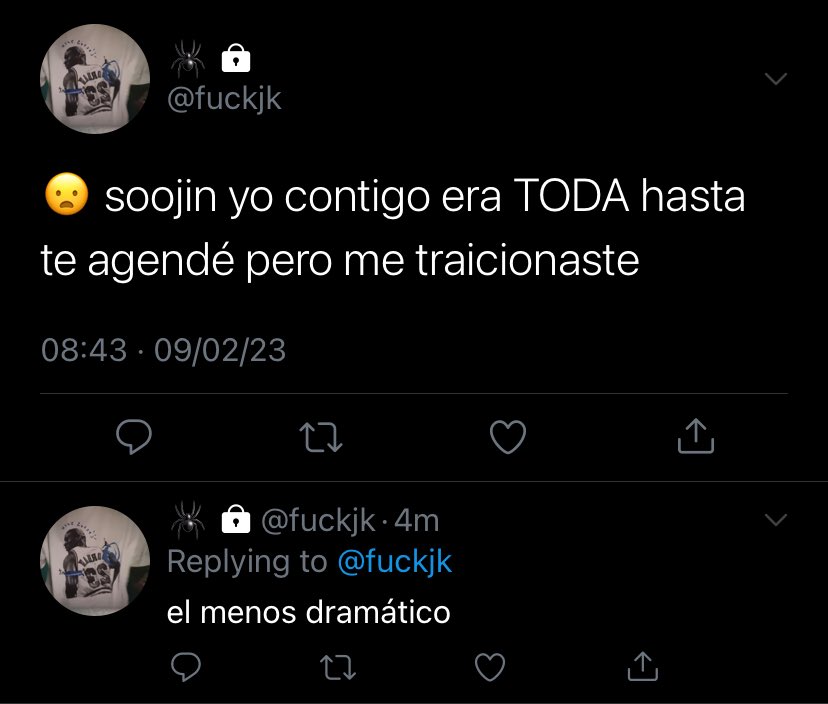
Task: Tap the lock icon beside main tweet's name
Action: (x=236, y=58)
